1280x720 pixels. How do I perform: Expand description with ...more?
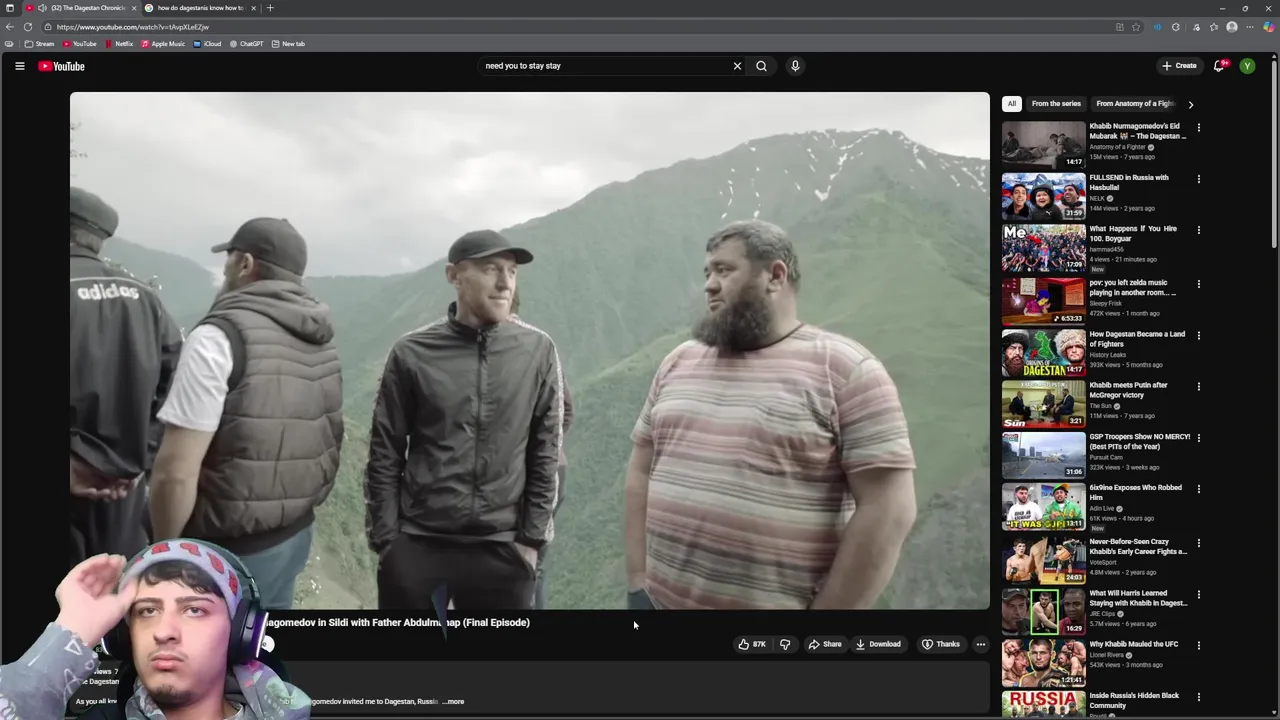pos(454,701)
